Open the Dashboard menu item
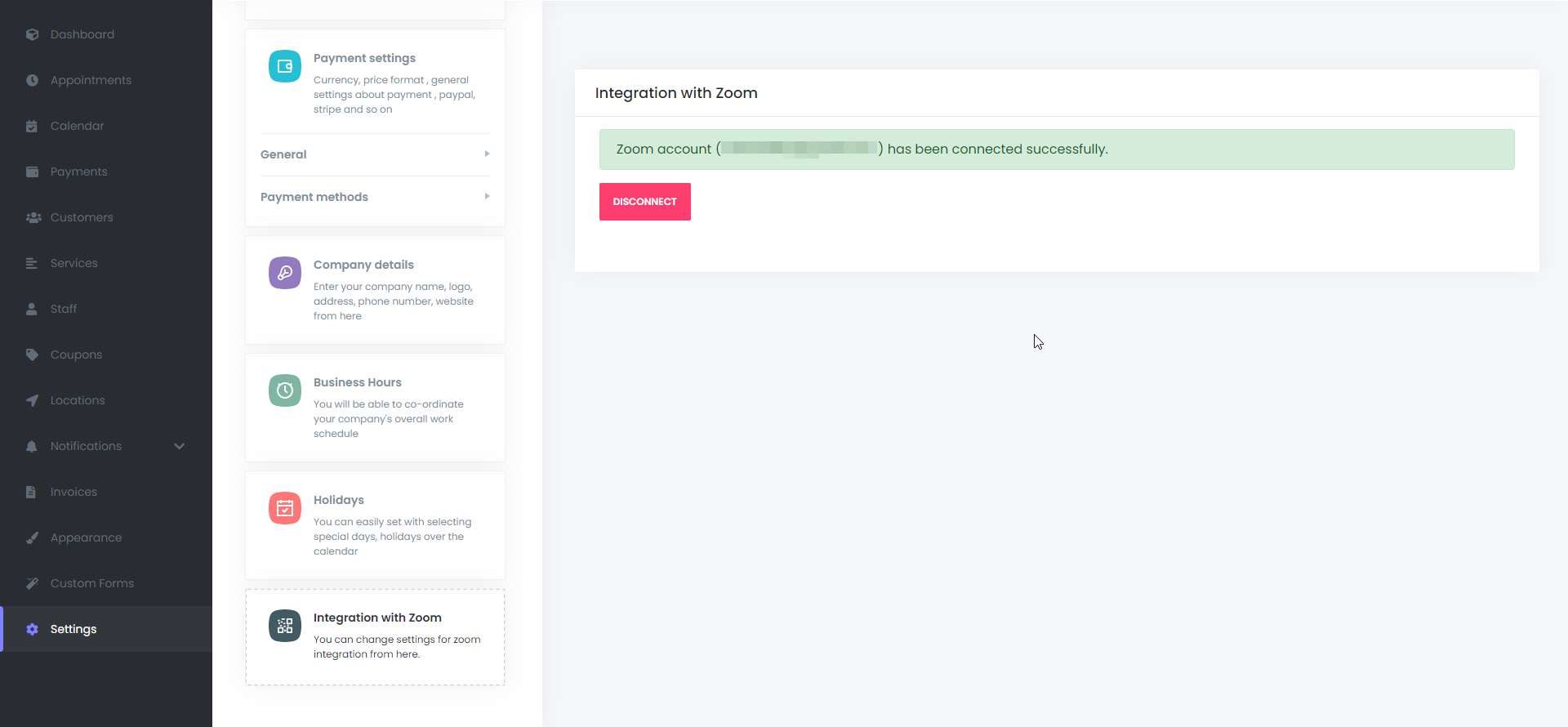Viewport: 1568px width, 727px height. coord(82,34)
